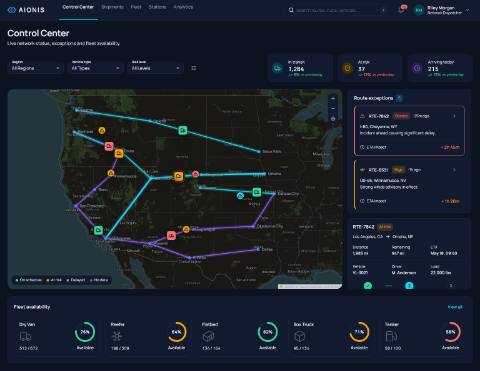Click driver name M. Anderson
480x371 pixels.
point(404,273)
